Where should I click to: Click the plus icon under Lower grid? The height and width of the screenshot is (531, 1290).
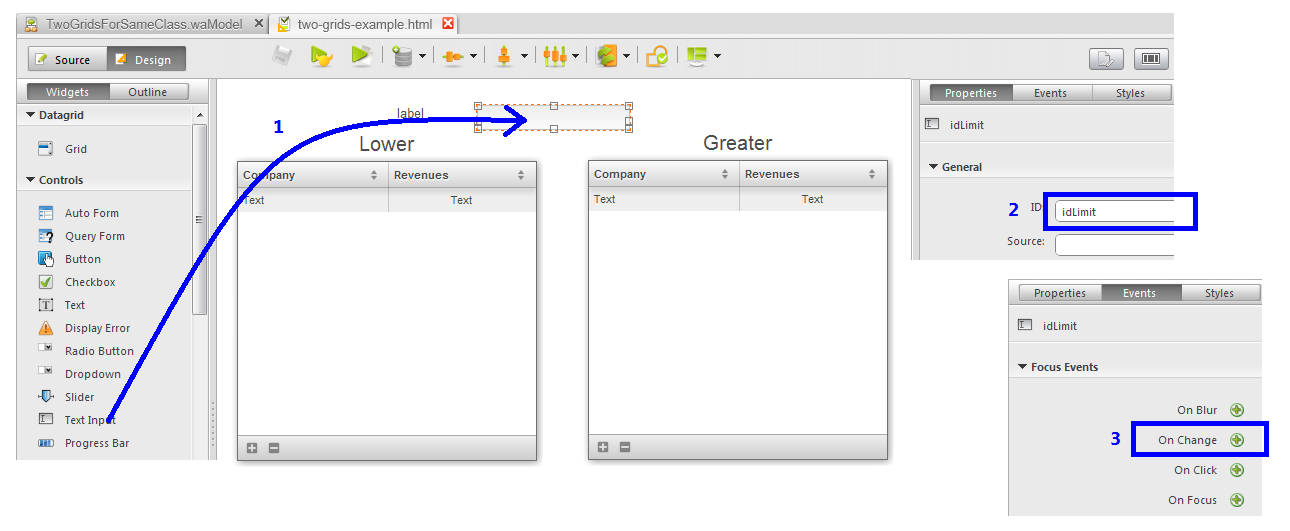click(x=252, y=448)
